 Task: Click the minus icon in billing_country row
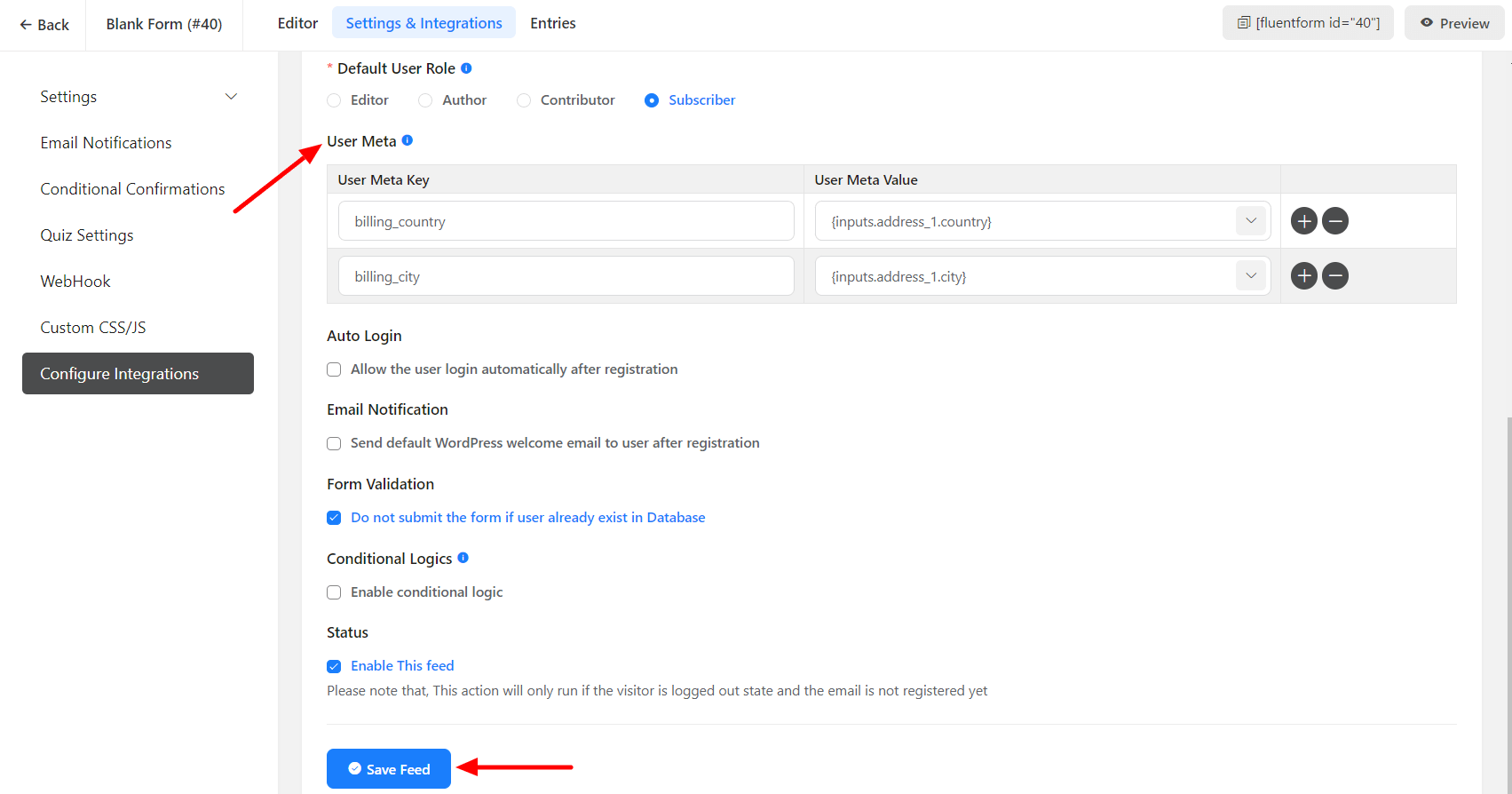click(1334, 221)
